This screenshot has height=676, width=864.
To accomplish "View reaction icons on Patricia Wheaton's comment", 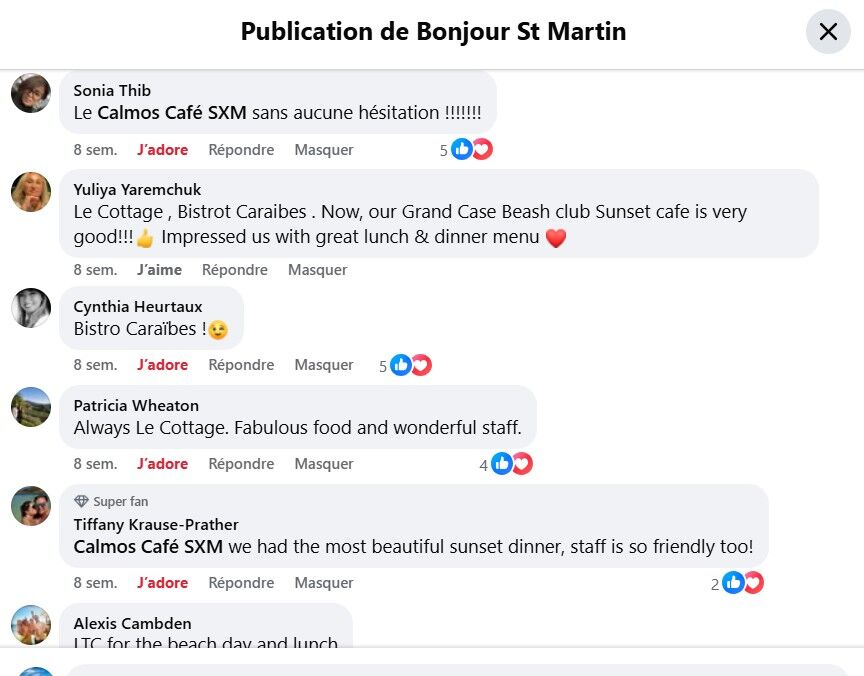I will [511, 464].
